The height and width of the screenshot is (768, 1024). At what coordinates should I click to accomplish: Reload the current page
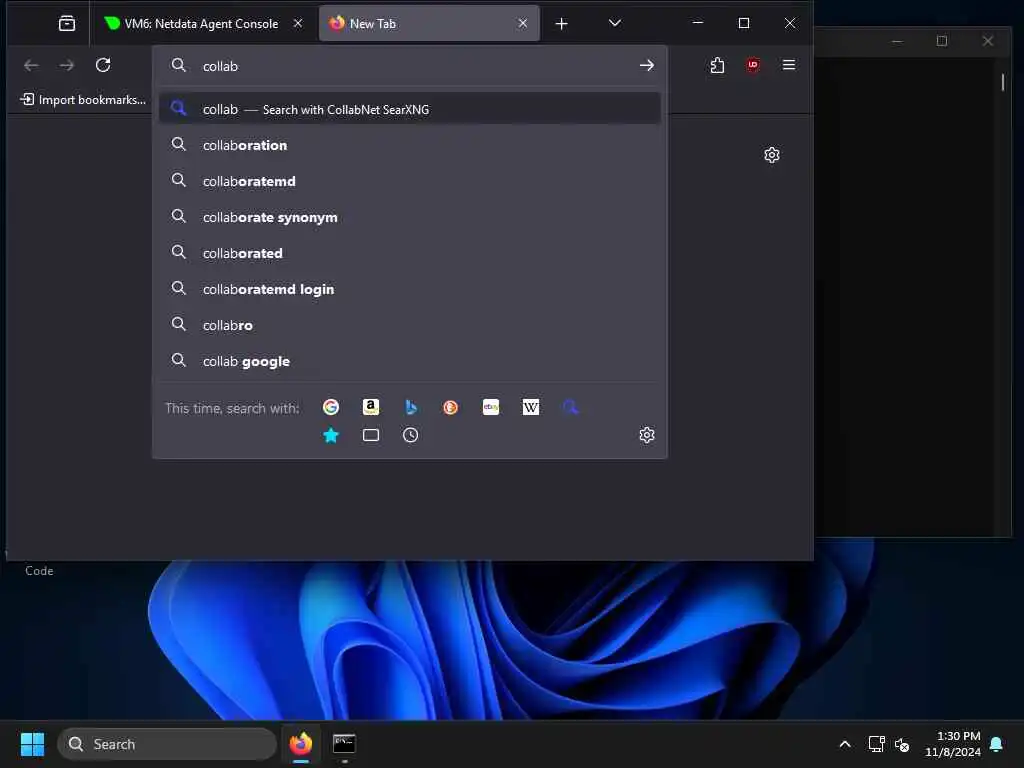[x=103, y=65]
